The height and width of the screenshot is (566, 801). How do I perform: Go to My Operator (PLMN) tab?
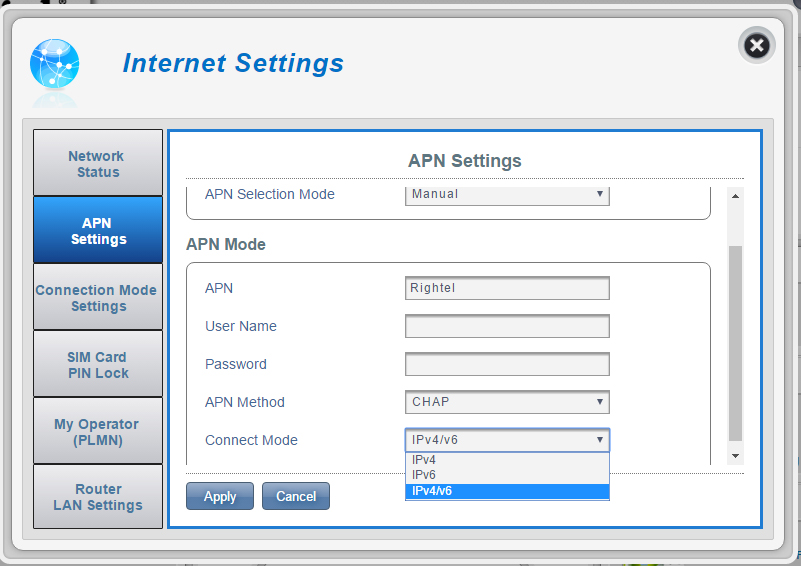pyautogui.click(x=97, y=432)
